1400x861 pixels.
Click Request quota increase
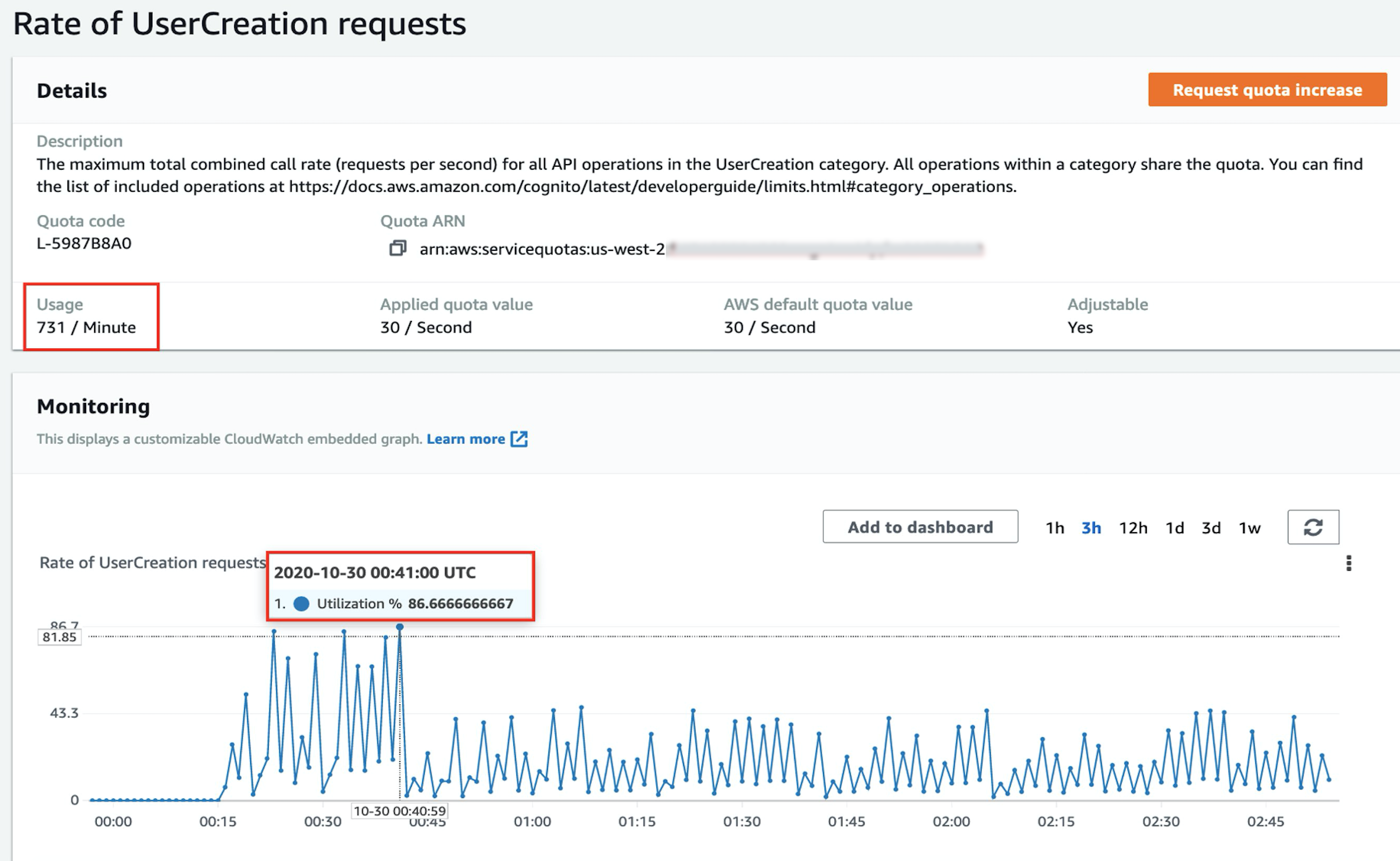click(x=1266, y=90)
